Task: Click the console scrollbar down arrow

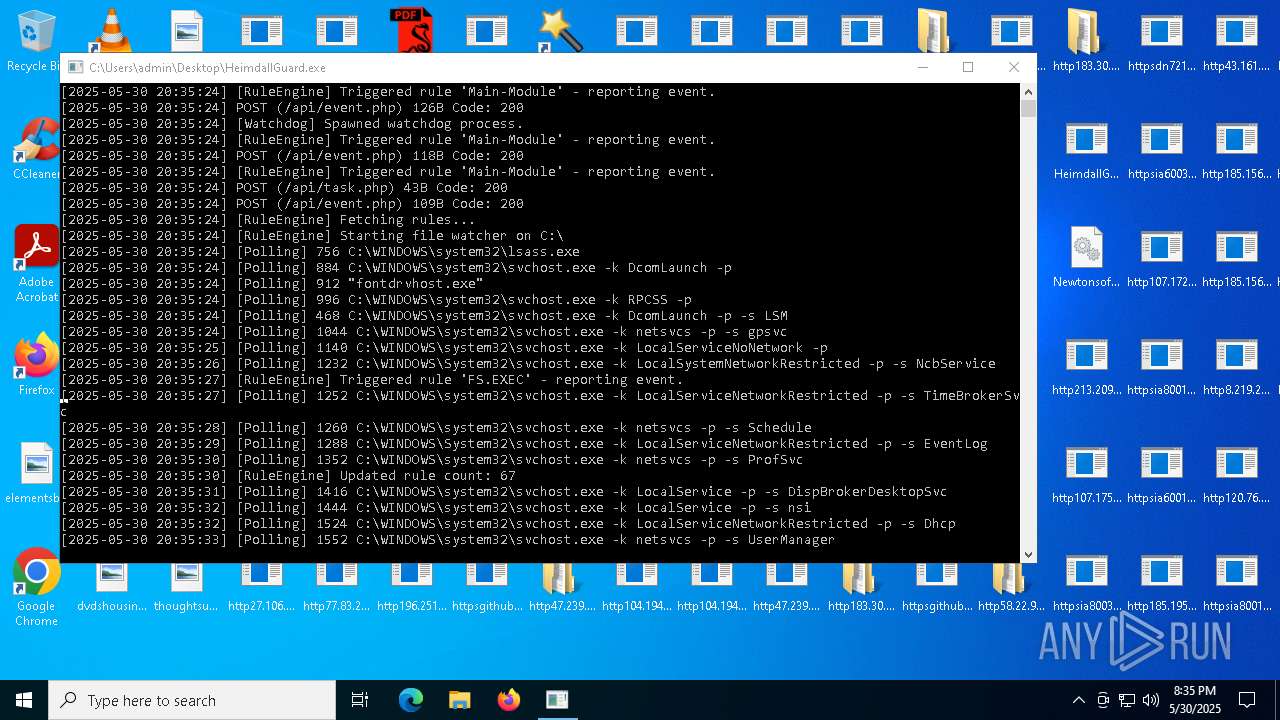Action: (x=1028, y=554)
